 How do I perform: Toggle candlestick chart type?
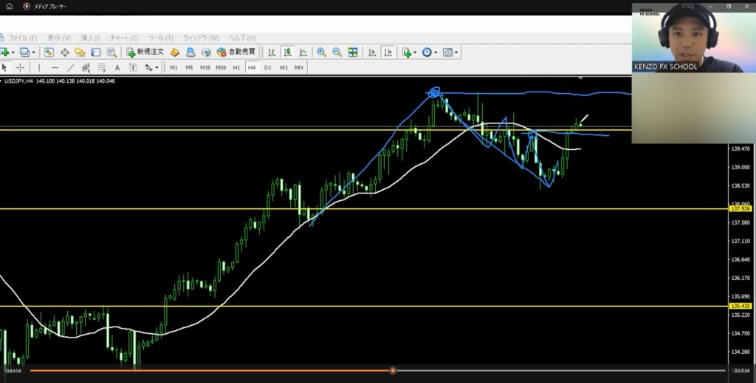tap(287, 52)
